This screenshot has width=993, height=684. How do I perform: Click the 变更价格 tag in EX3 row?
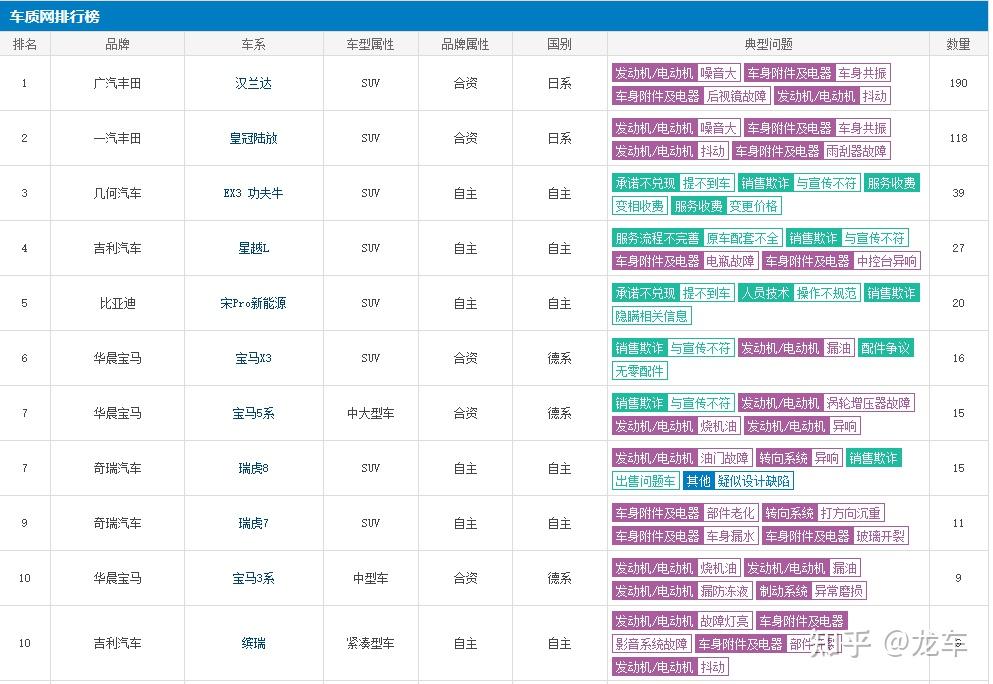click(x=753, y=206)
